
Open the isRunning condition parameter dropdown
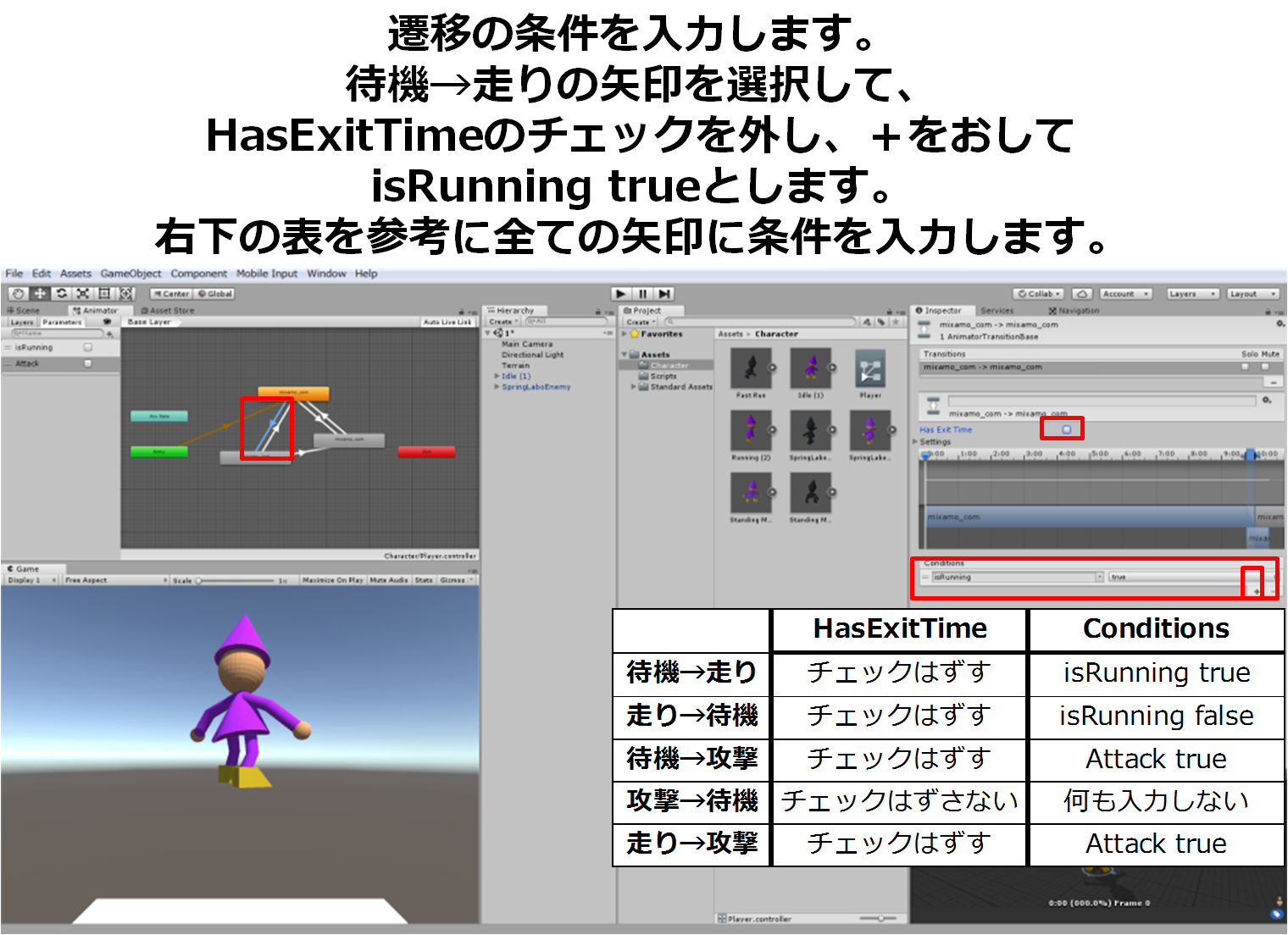pos(1018,577)
